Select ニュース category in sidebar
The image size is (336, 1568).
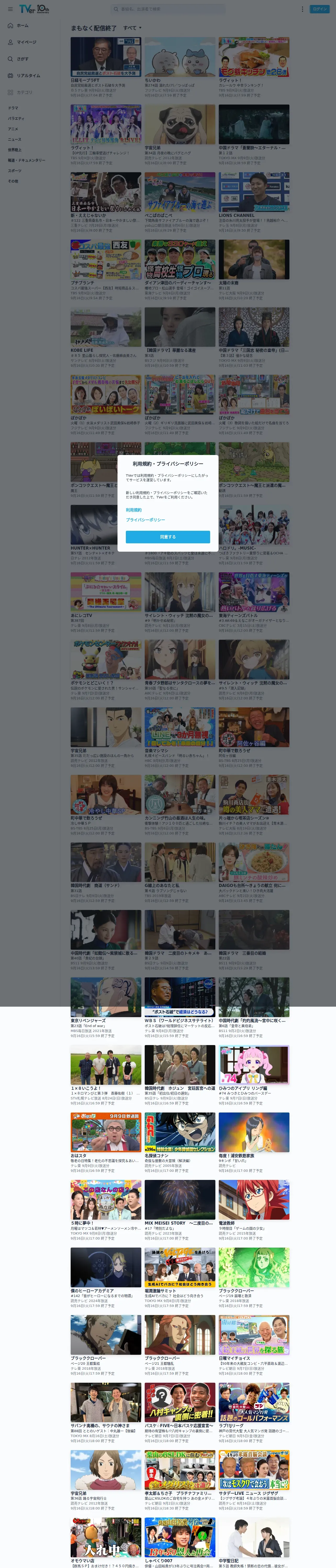(x=14, y=139)
